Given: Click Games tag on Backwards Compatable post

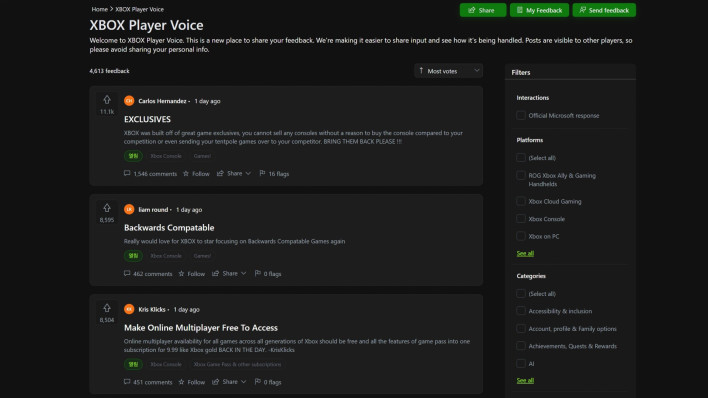Looking at the screenshot, I should pos(202,256).
